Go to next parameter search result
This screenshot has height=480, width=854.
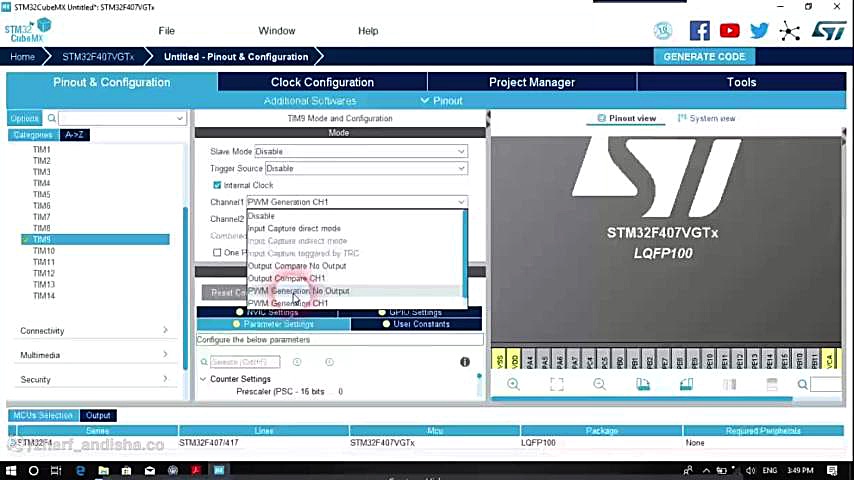(x=330, y=362)
